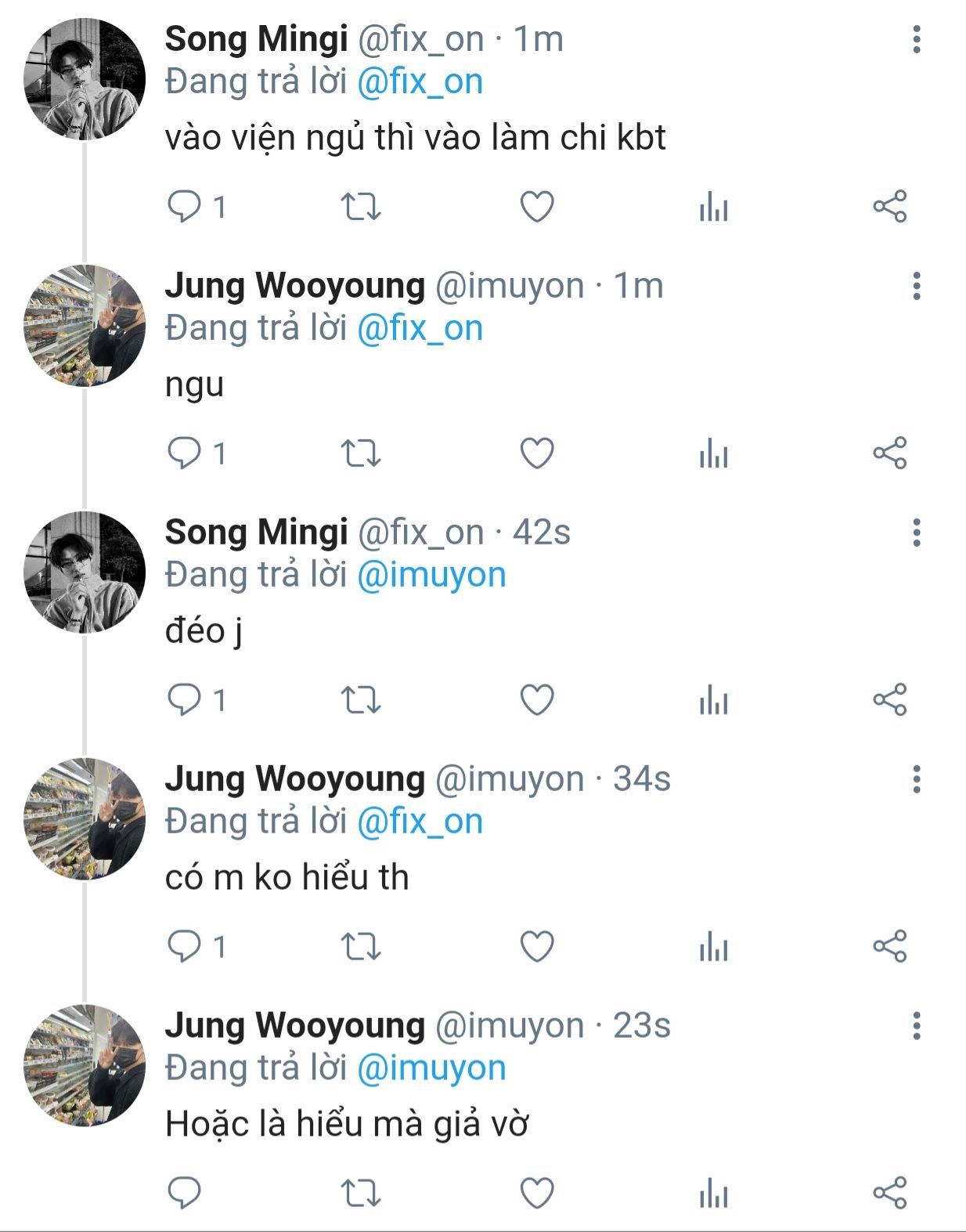Open more options on "có m ko hiểu th" tweet
The height and width of the screenshot is (1232, 966).
[x=916, y=779]
